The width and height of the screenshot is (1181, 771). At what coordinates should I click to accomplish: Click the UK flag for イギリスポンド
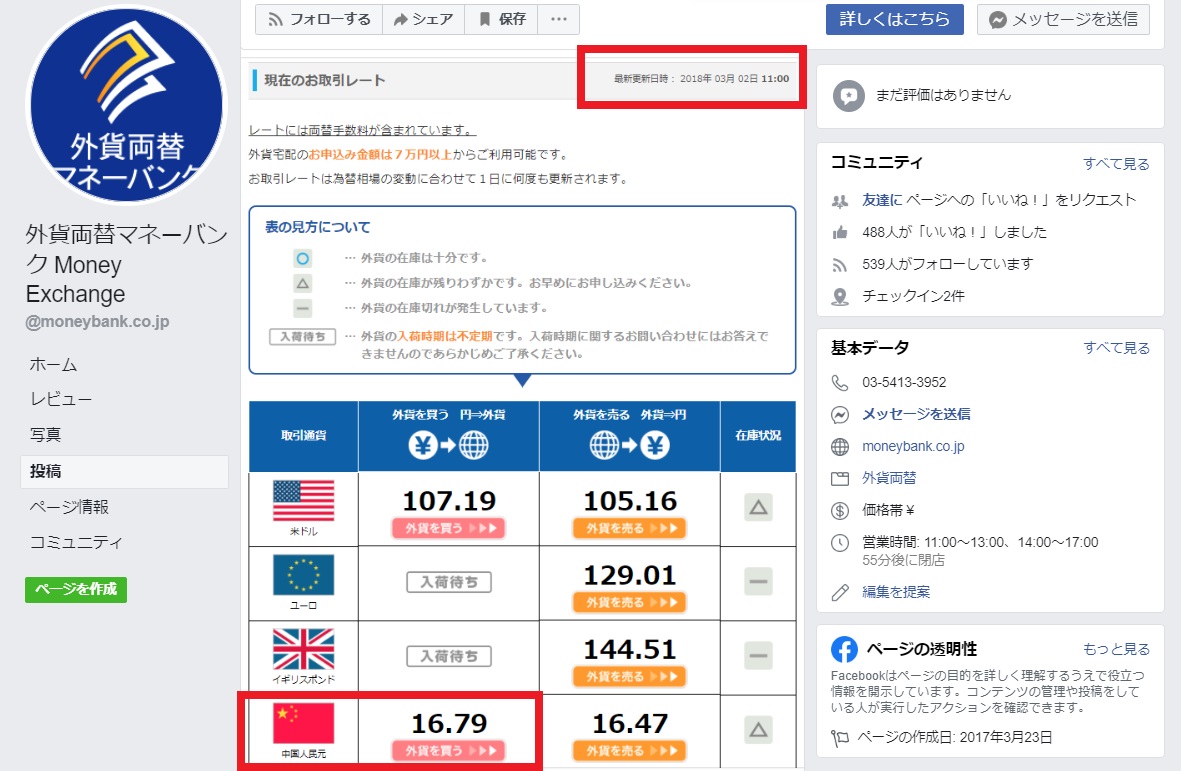click(304, 649)
